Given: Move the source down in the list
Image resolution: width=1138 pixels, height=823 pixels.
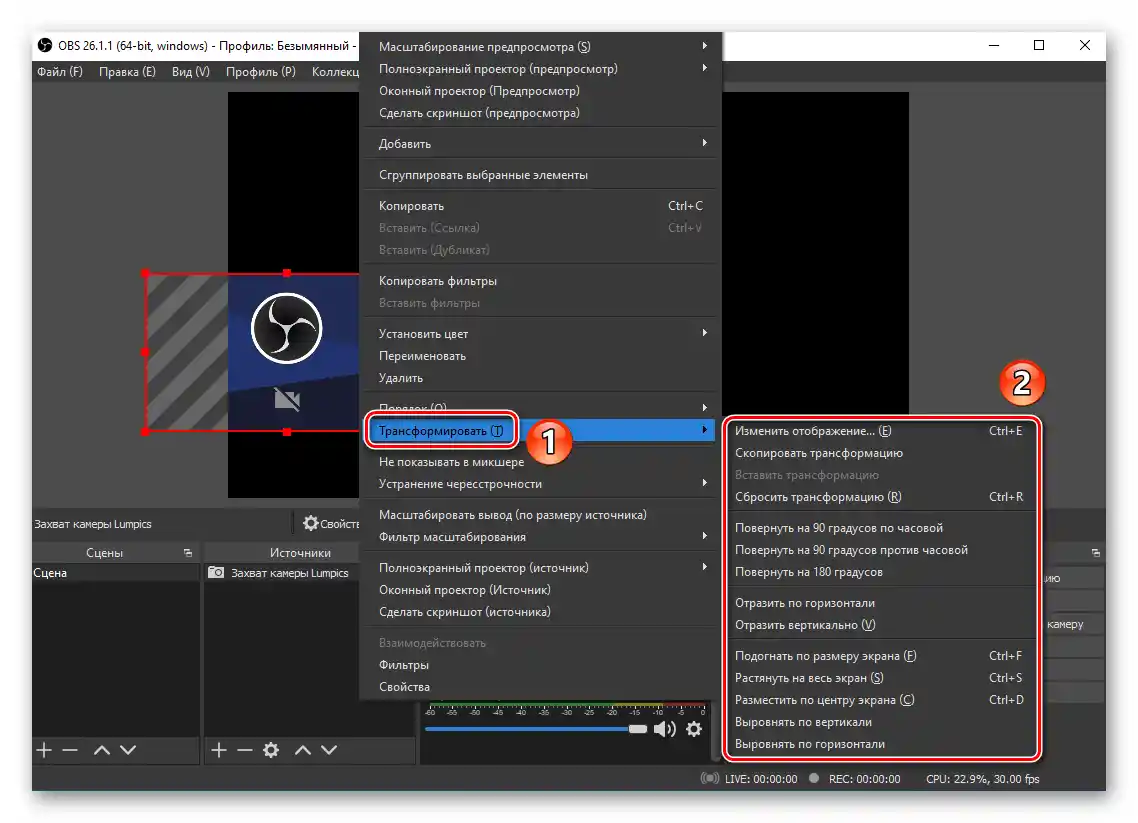Looking at the screenshot, I should [x=329, y=750].
